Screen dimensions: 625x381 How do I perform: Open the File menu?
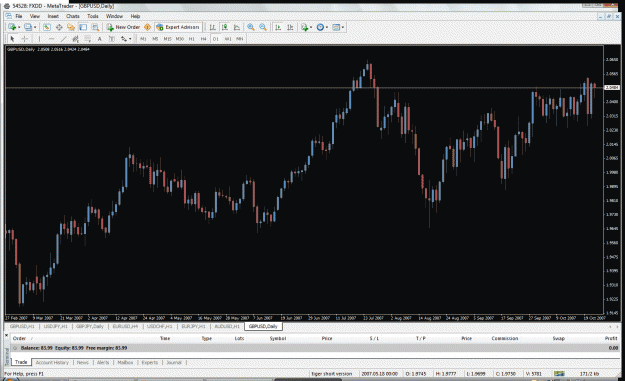(x=19, y=16)
